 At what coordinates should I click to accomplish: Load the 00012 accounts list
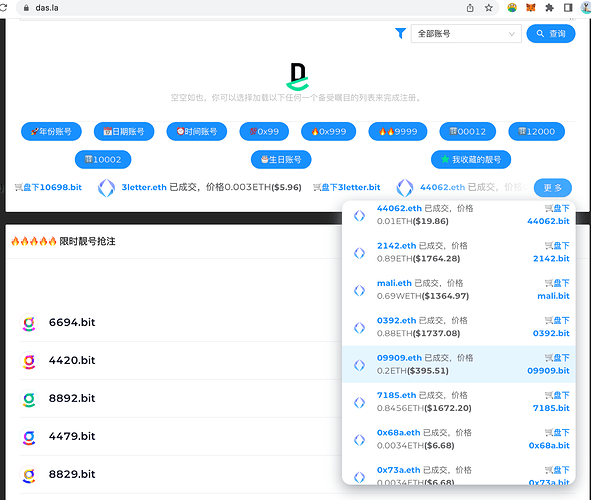tap(468, 131)
